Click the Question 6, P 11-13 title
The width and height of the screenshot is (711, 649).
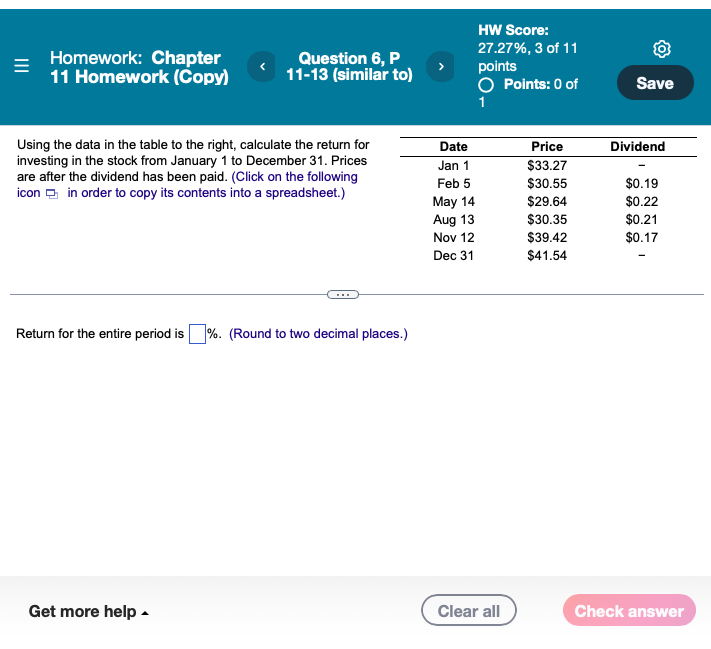pyautogui.click(x=349, y=66)
